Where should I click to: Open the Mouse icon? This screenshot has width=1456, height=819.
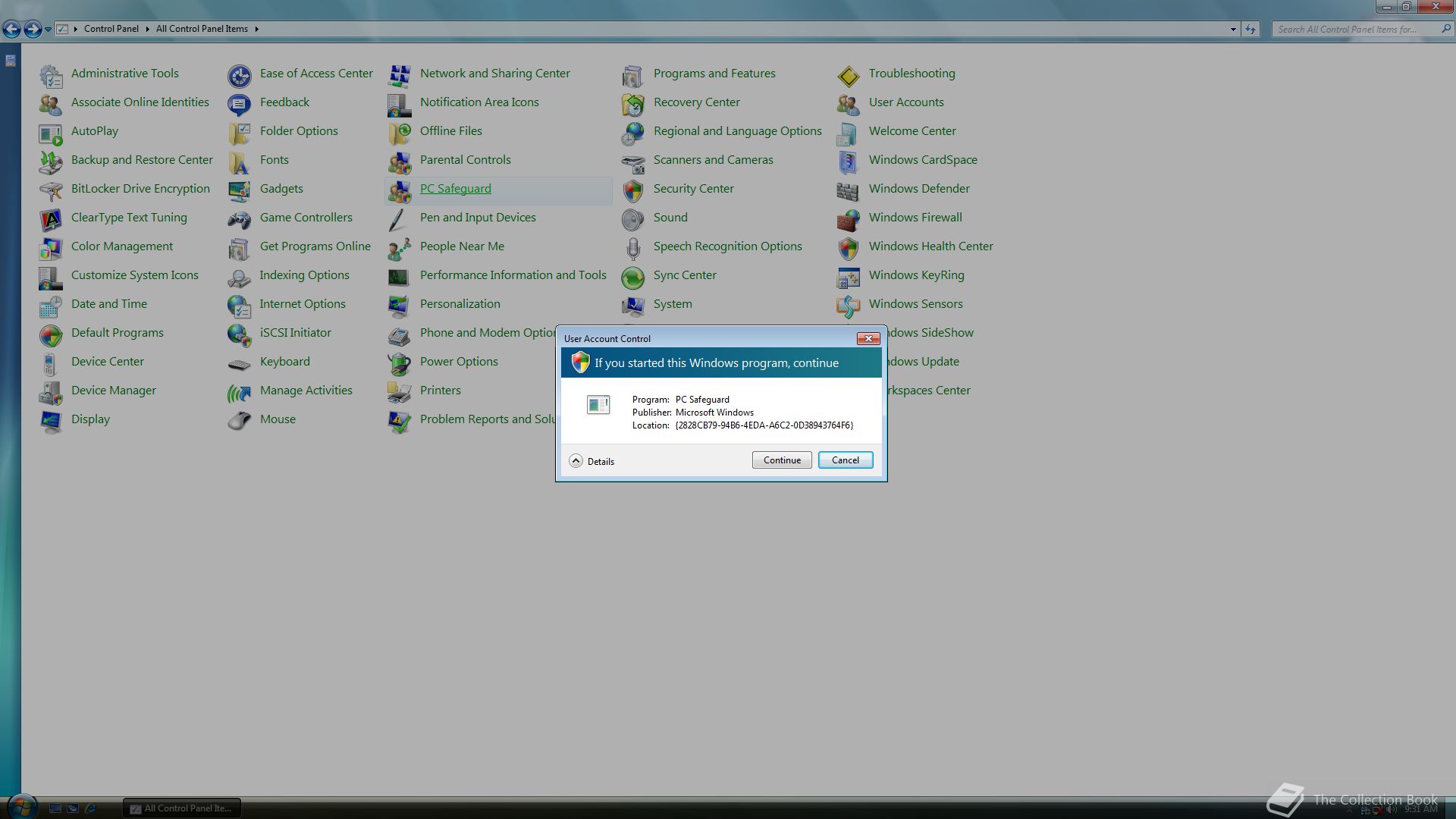[x=240, y=421]
